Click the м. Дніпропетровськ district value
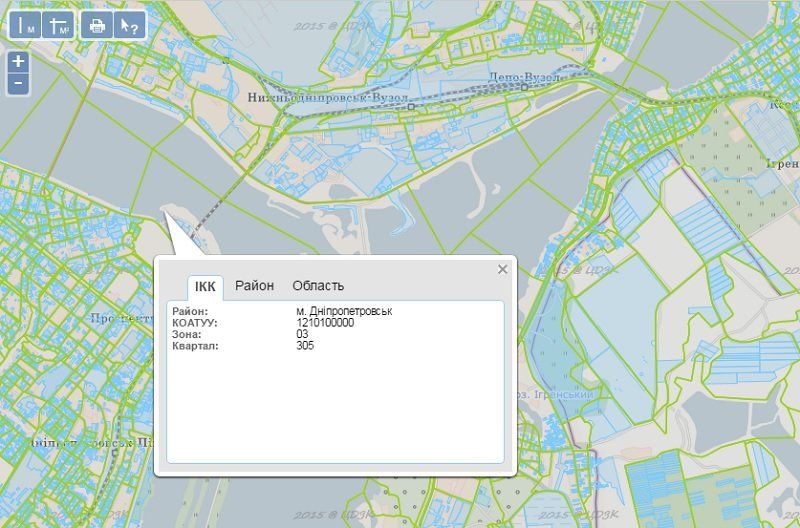The image size is (800, 528). [344, 312]
